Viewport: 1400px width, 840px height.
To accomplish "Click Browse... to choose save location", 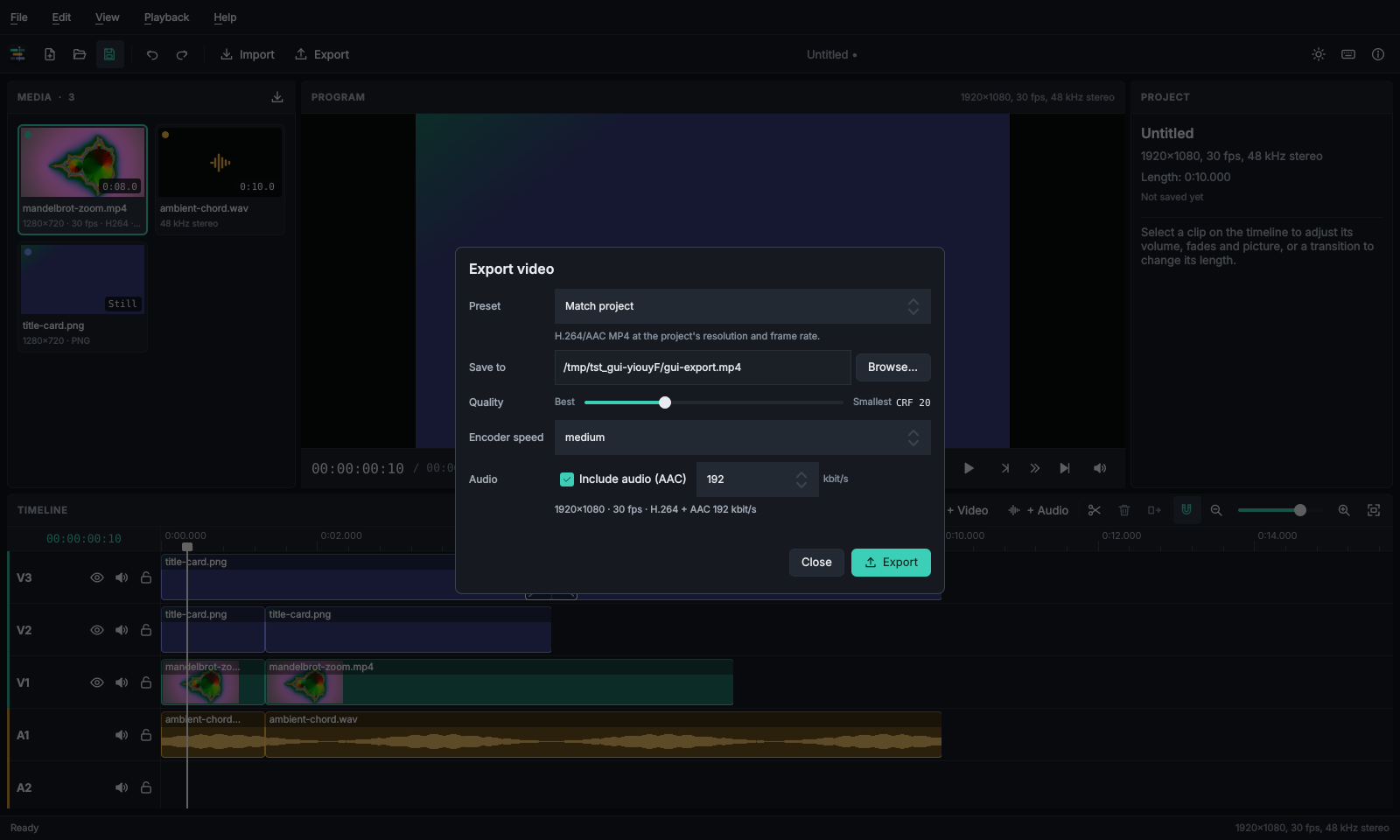I will [892, 367].
